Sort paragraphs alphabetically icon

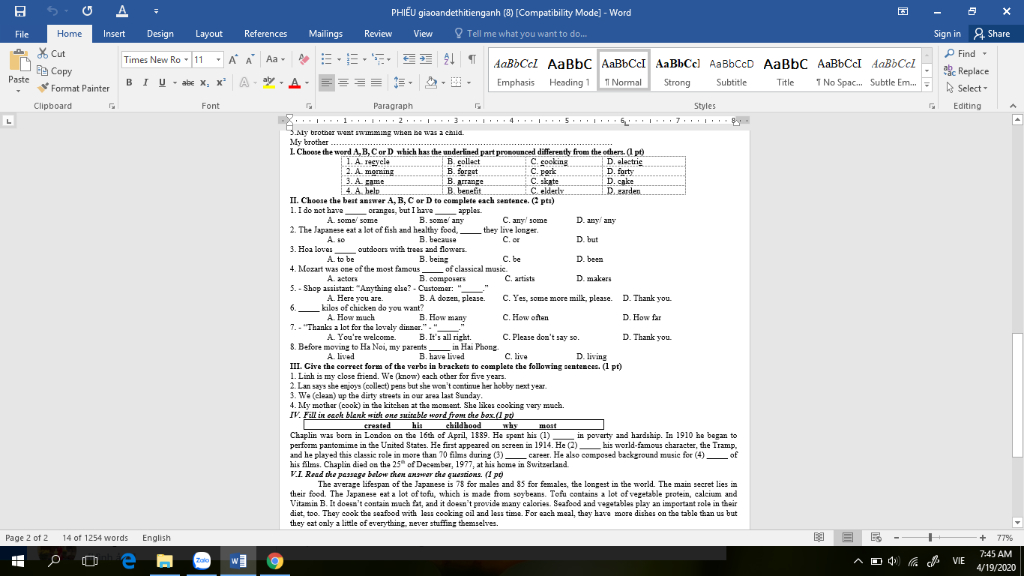click(x=449, y=59)
